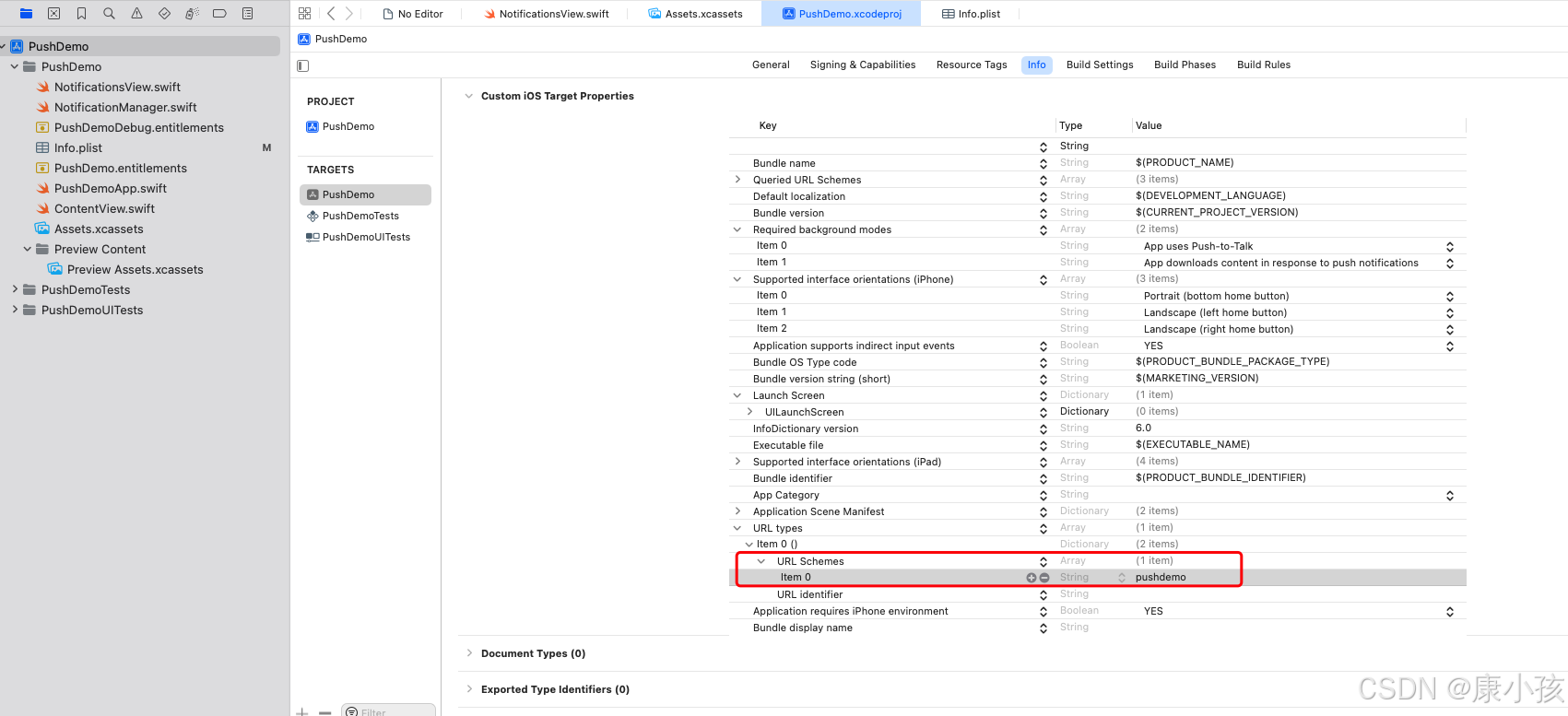
Task: Select Preview Assets.xcassets in navigator
Action: click(136, 269)
